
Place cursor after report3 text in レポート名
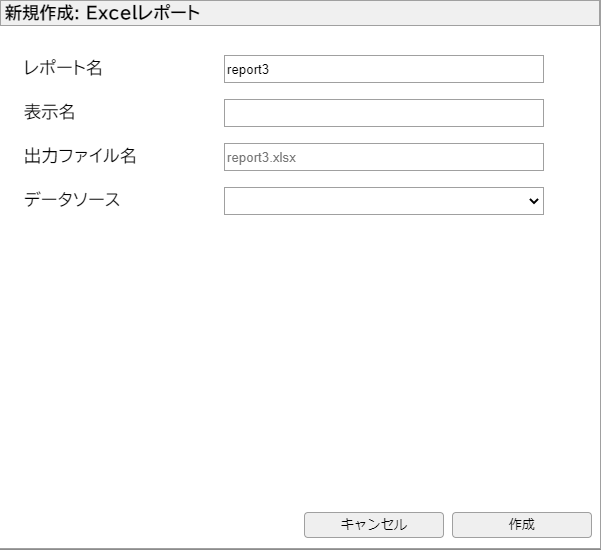pyautogui.click(x=272, y=69)
